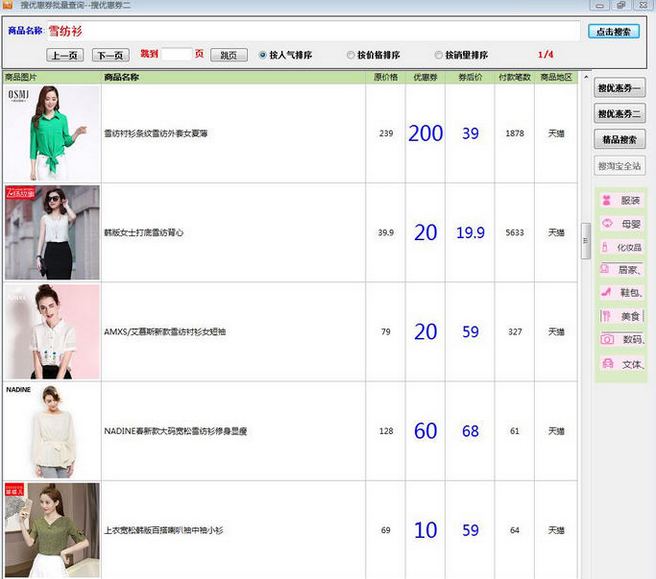Choose the 化妆品 cosmetics category icon

tap(607, 246)
